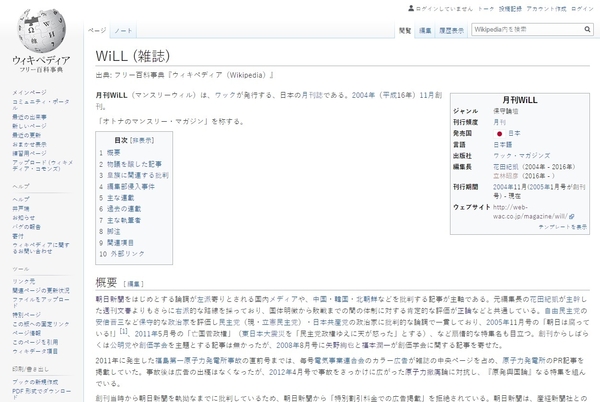
Task: Open infobox 保守論壇 genre link
Action: 506,111
